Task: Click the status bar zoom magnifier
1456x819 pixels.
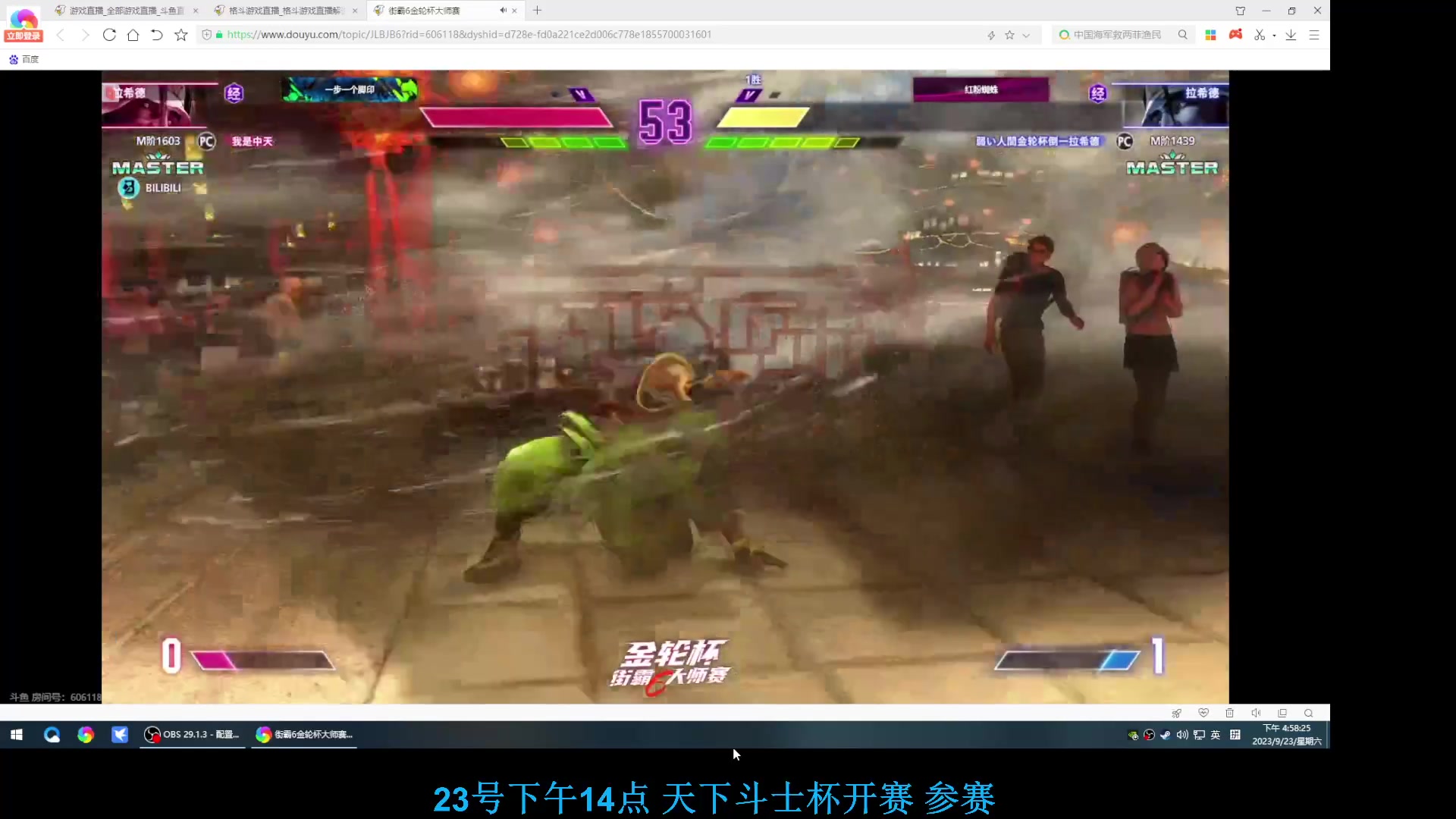Action: pyautogui.click(x=1308, y=713)
